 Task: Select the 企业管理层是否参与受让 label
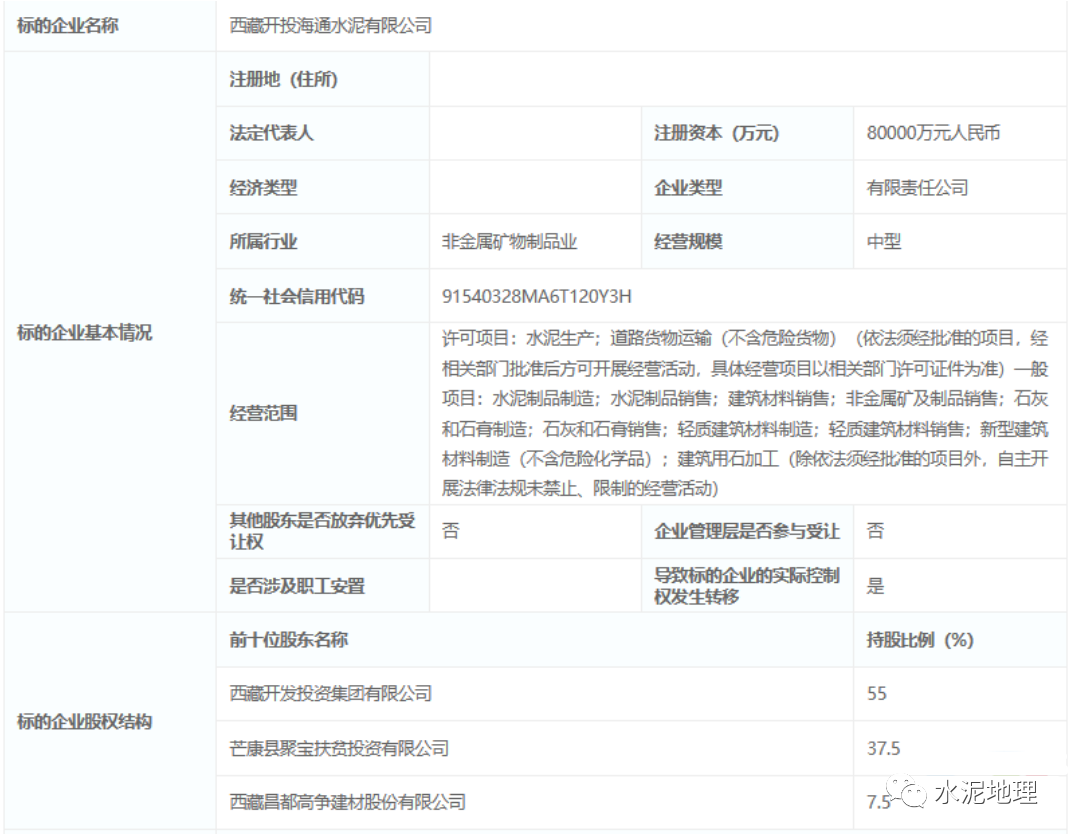point(747,531)
